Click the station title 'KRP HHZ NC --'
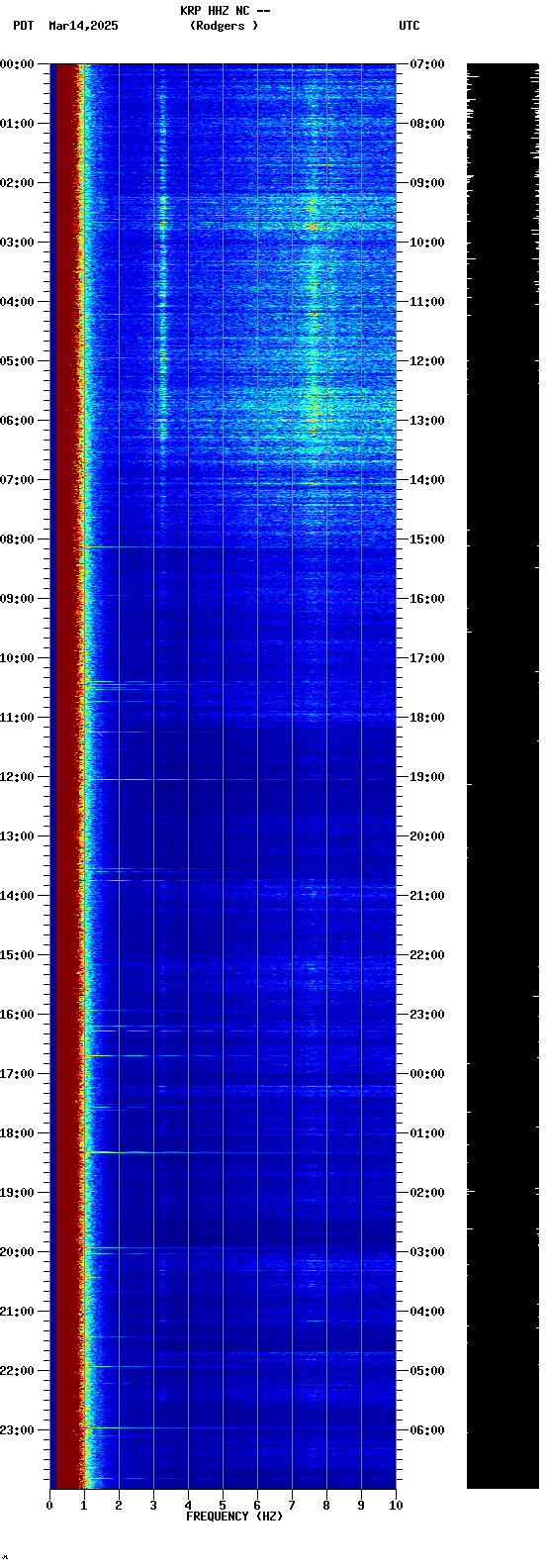Image resolution: width=546 pixels, height=1568 pixels. coord(225,11)
